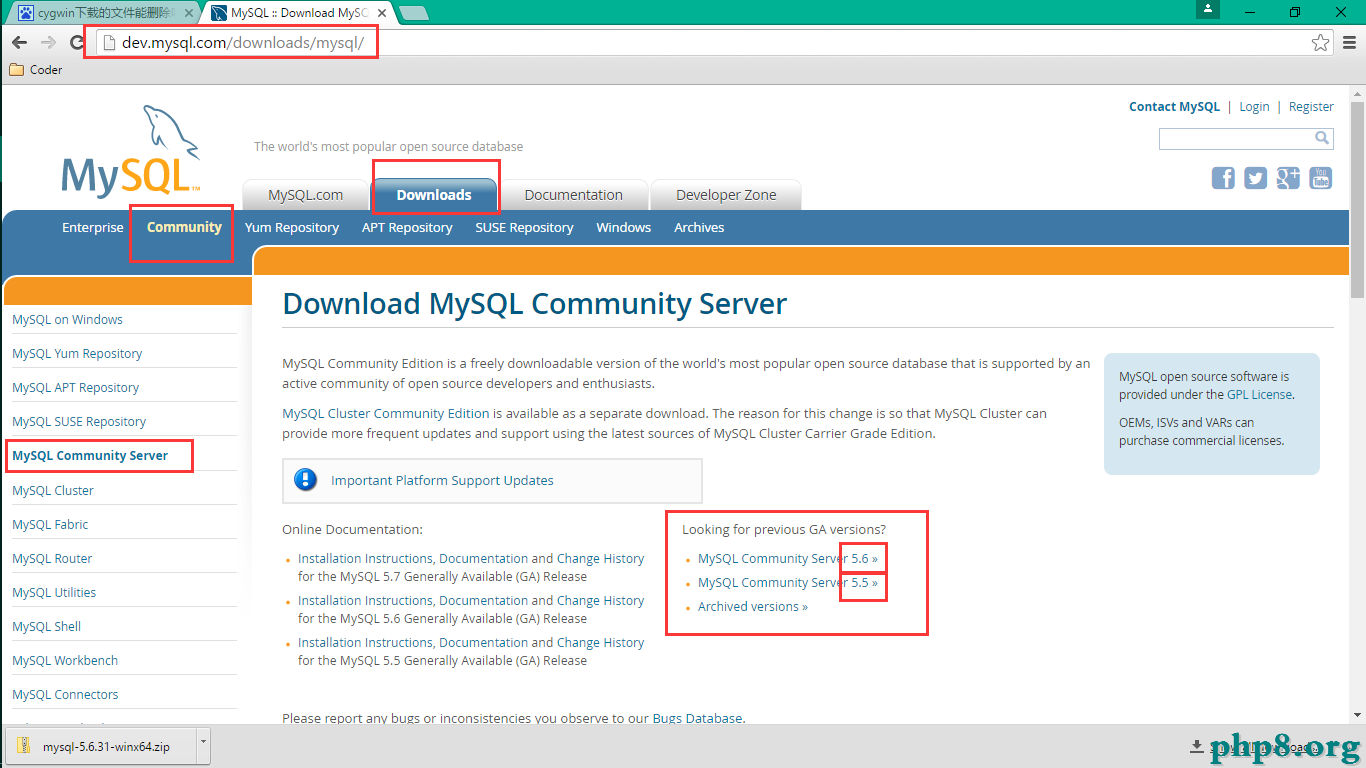
Task: Click the GPL License link
Action: (1260, 395)
